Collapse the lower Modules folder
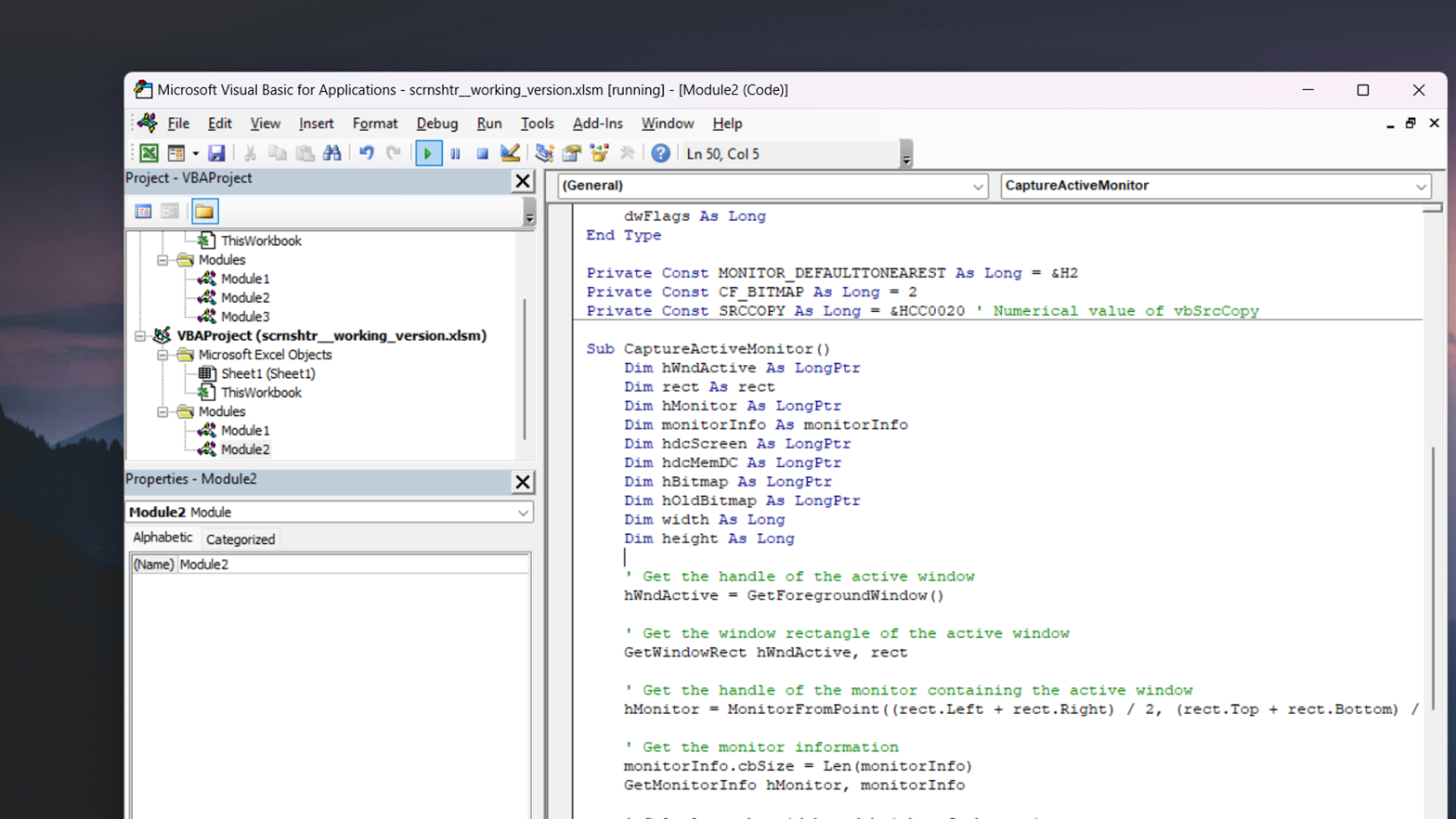Screen dimensions: 1456x819 coord(162,411)
